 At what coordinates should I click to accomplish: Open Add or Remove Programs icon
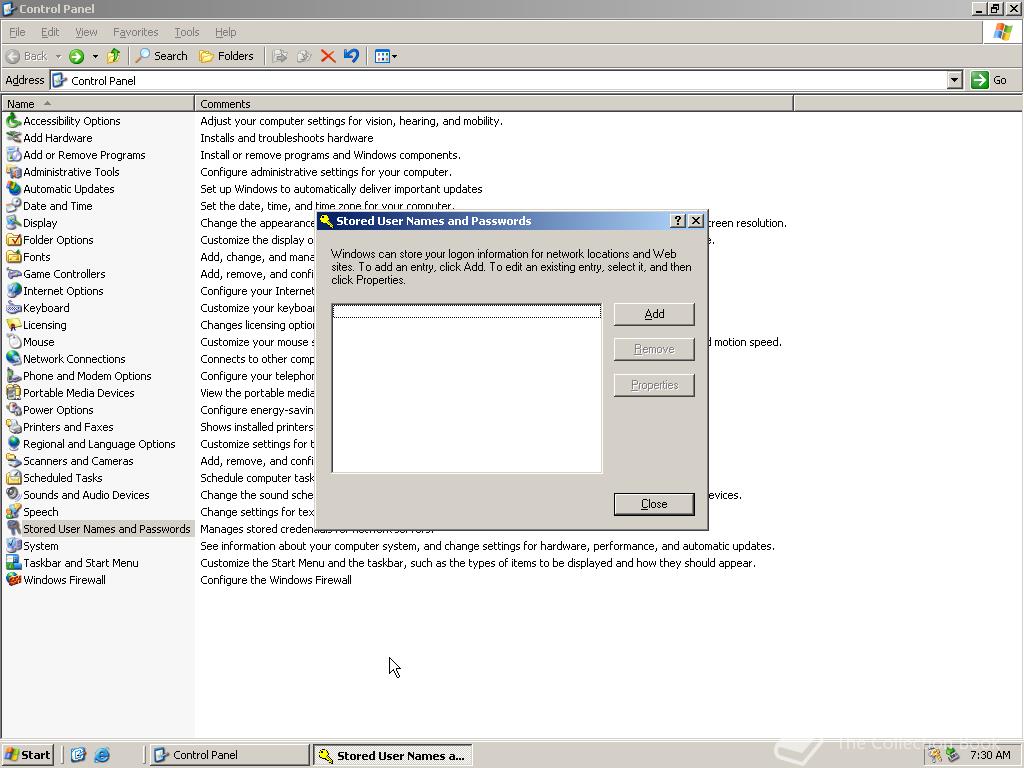point(14,155)
